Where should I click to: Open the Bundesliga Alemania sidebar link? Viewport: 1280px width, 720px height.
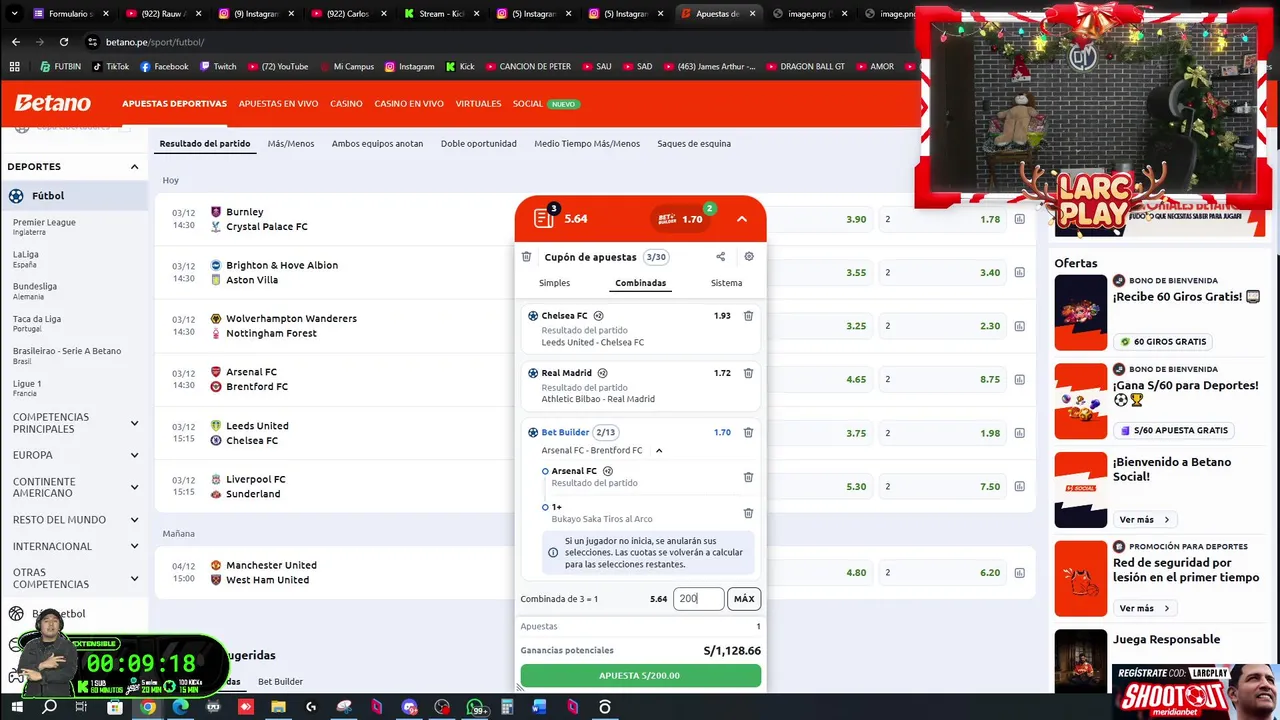[x=35, y=291]
